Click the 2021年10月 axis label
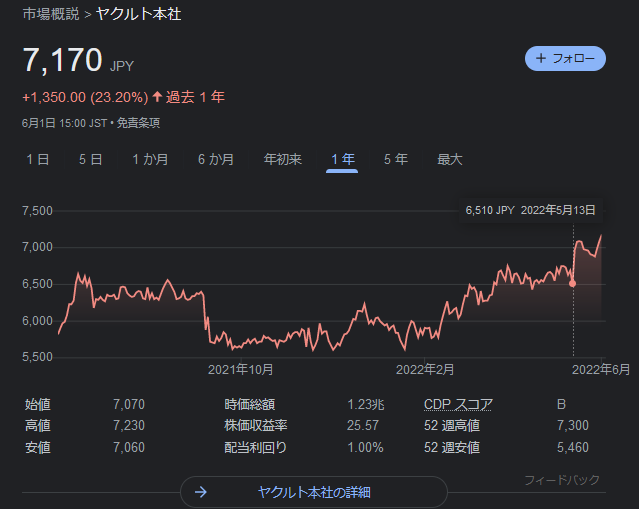 240,370
